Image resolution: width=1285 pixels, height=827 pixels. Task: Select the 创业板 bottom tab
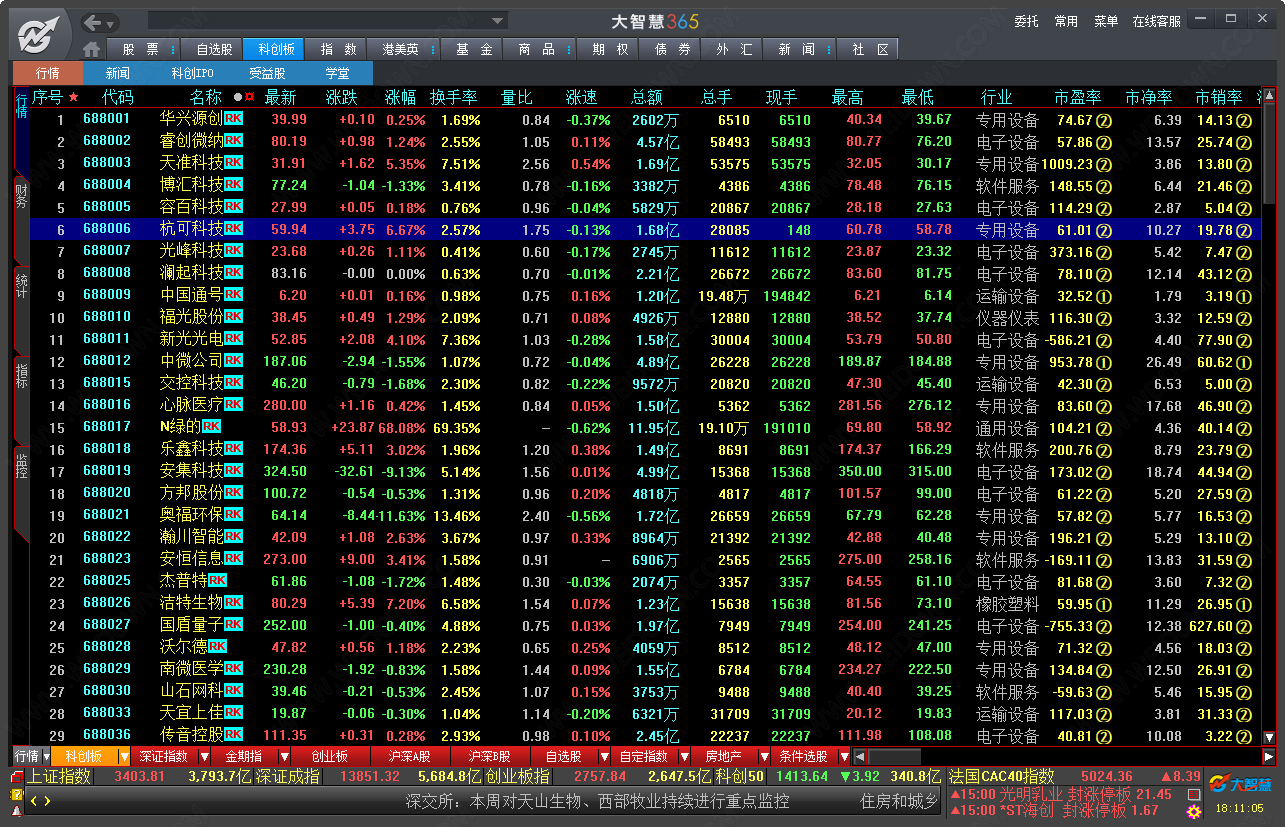(x=330, y=757)
